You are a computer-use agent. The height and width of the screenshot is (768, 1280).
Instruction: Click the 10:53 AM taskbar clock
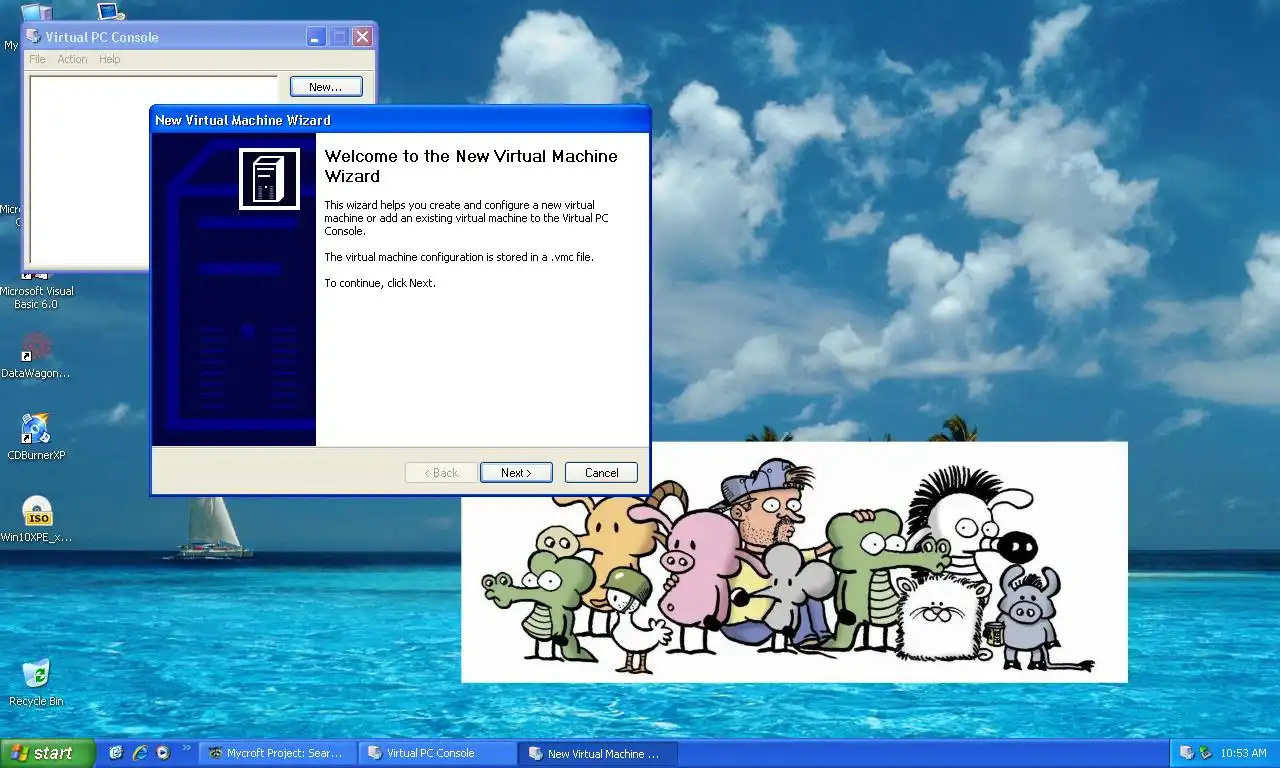(x=1243, y=753)
